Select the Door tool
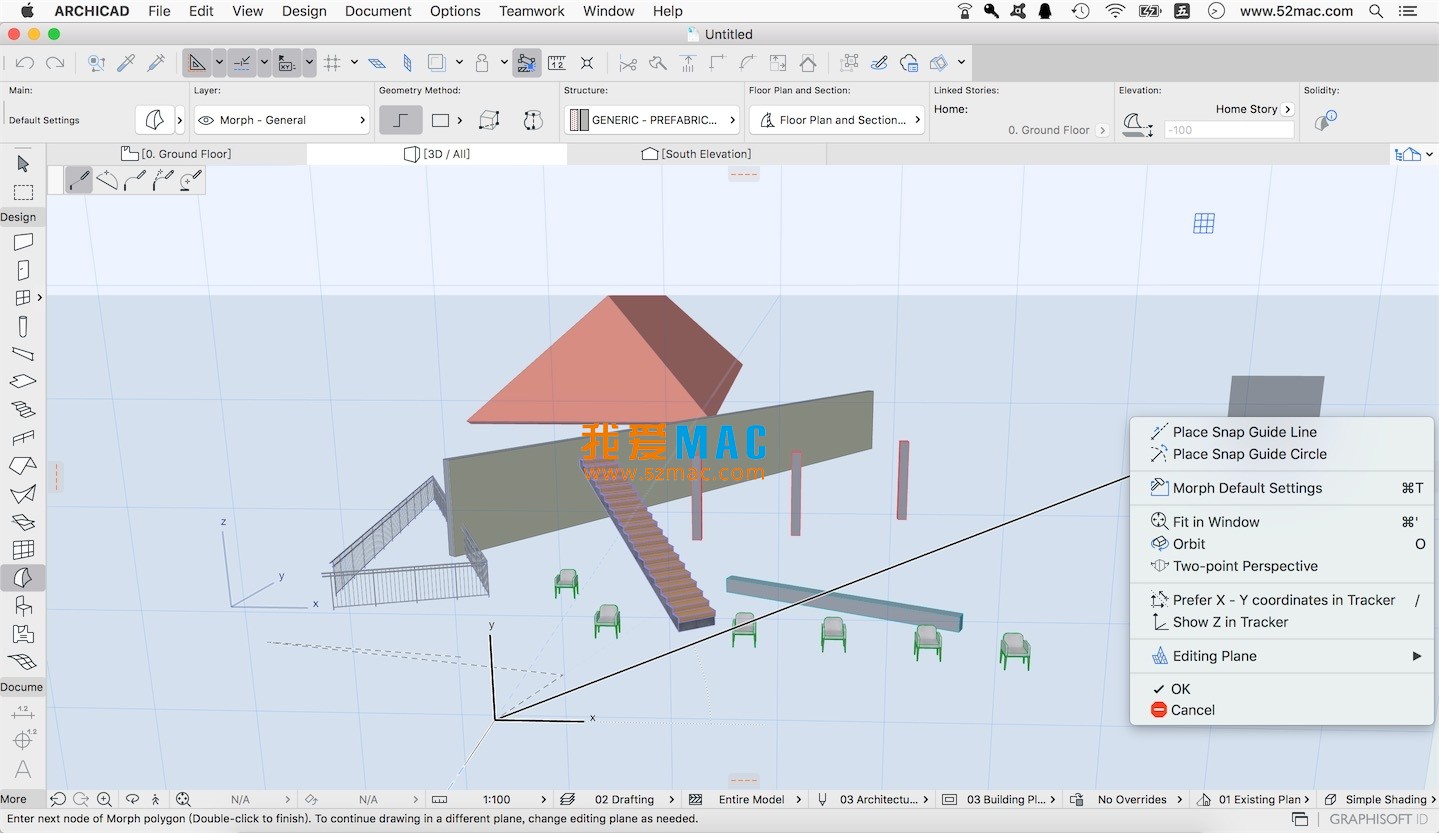Image resolution: width=1439 pixels, height=833 pixels. coord(23,270)
